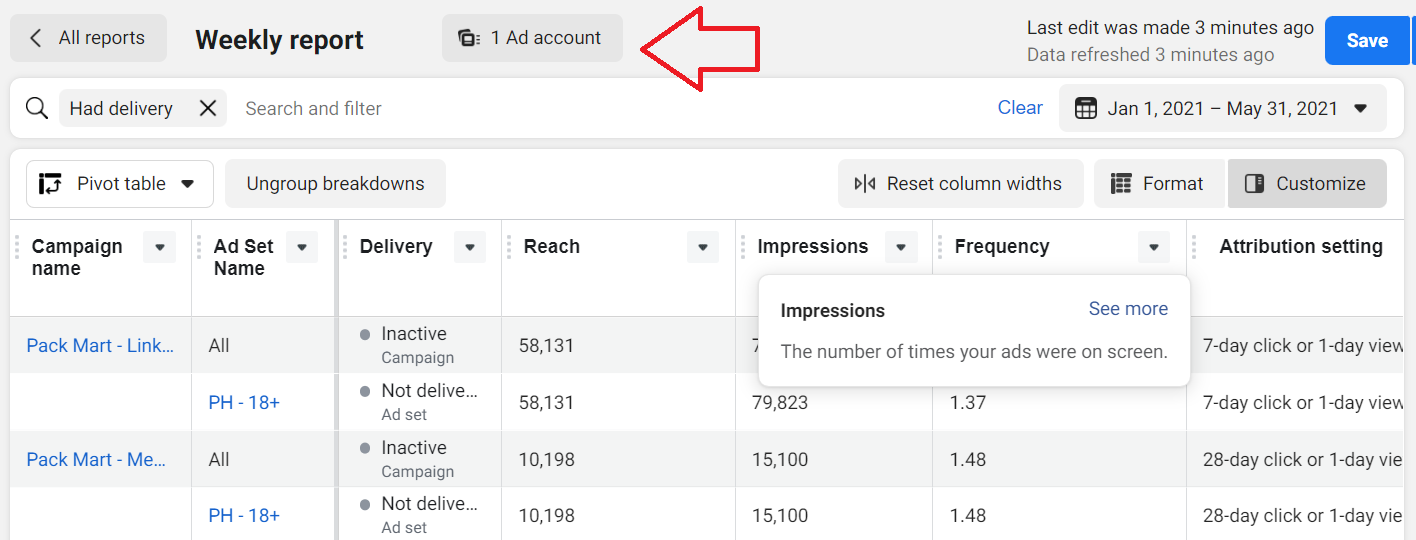Open the Customize panel

tap(1307, 184)
